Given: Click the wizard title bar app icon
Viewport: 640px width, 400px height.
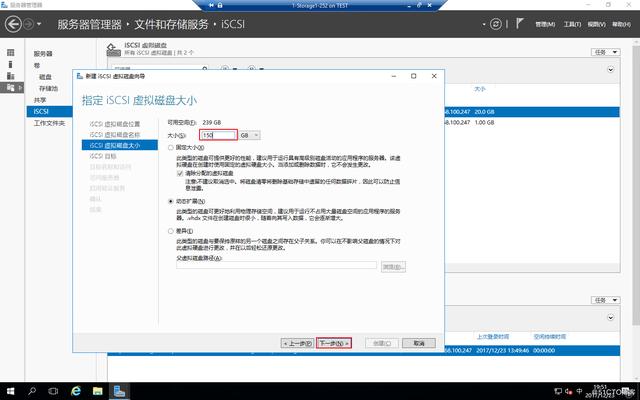Looking at the screenshot, I should click(x=80, y=76).
